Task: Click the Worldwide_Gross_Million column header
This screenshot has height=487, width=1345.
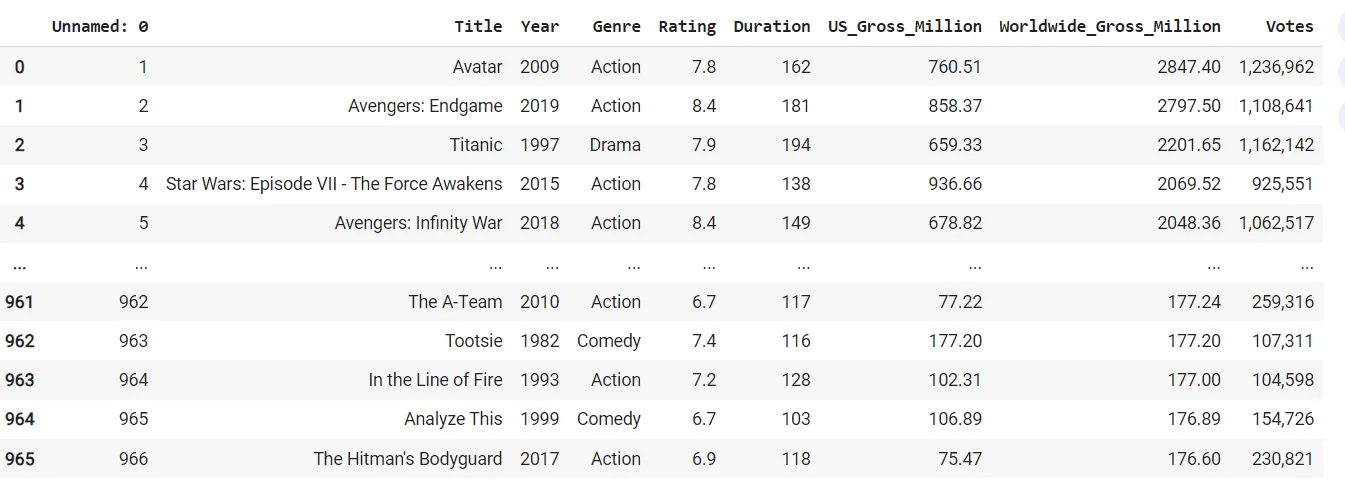Action: click(x=1109, y=27)
